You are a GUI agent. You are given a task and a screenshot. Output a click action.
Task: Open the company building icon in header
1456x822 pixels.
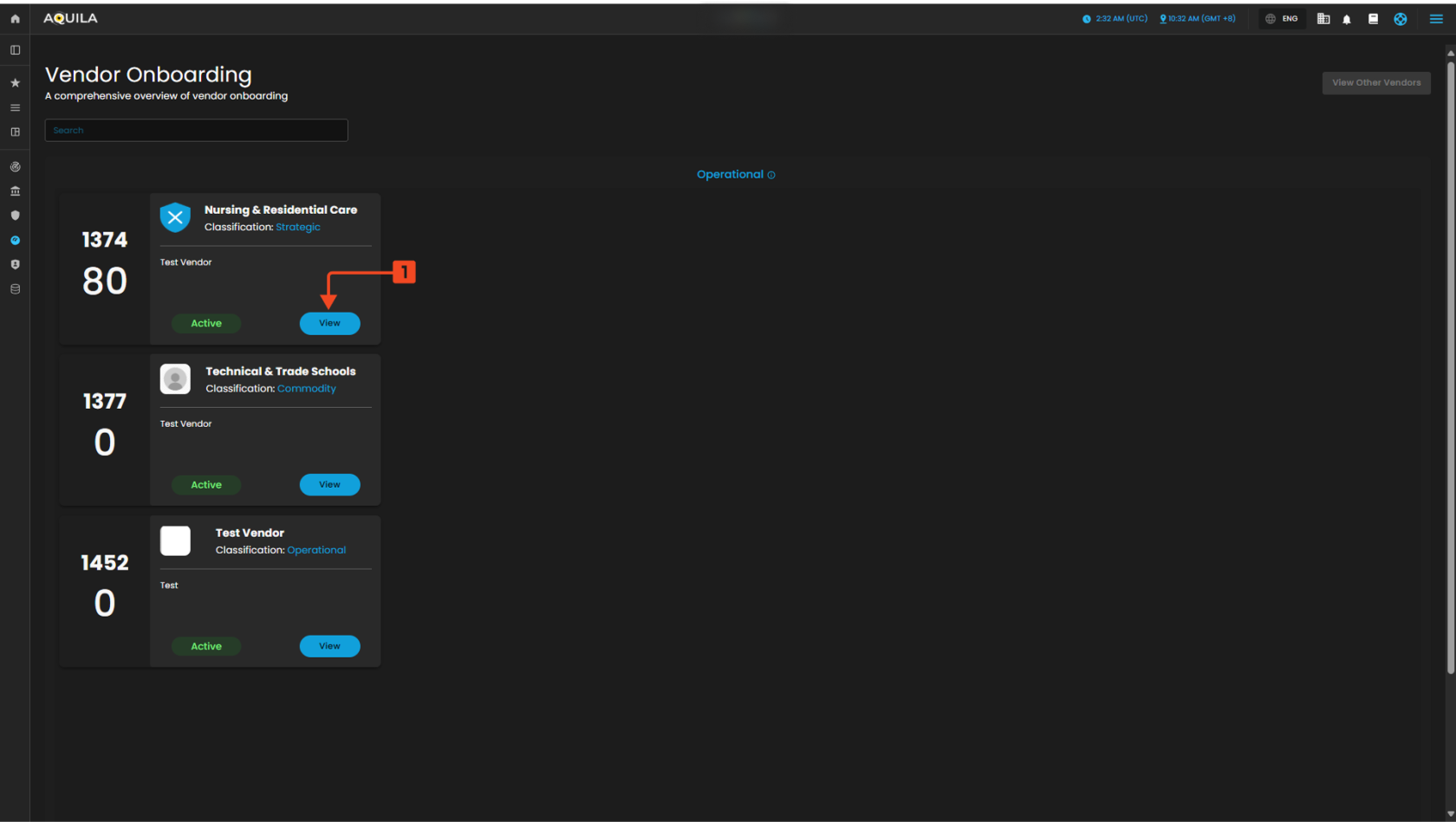point(1323,19)
